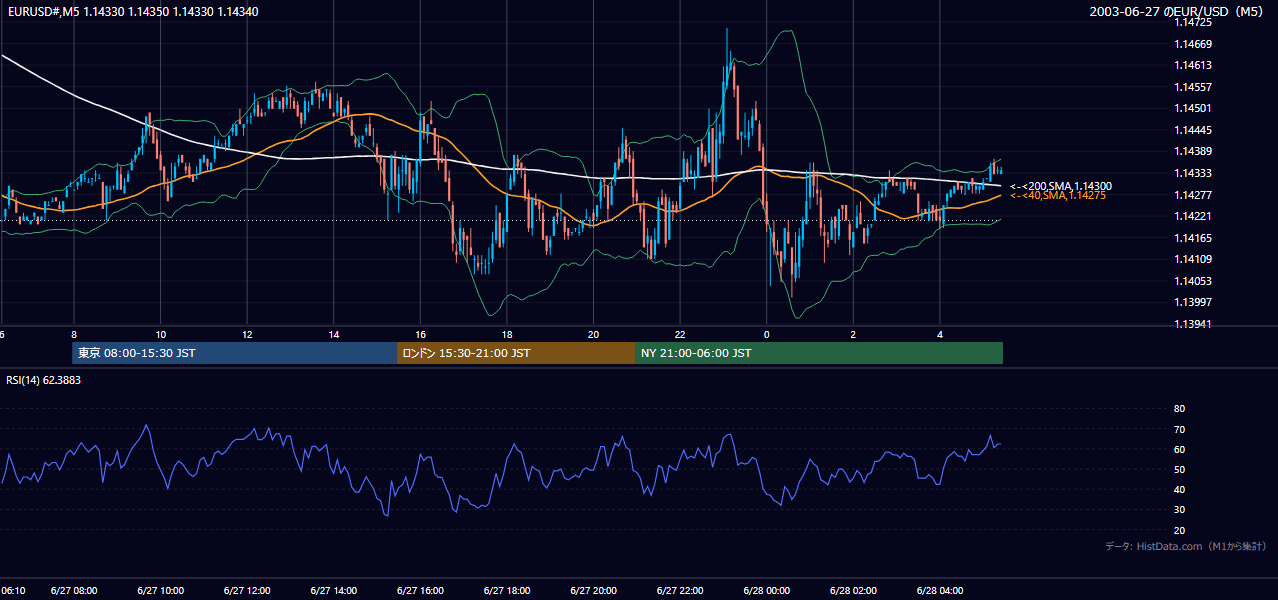Click RSI scale value 70
Screen dimensions: 1278x600
pos(1179,429)
